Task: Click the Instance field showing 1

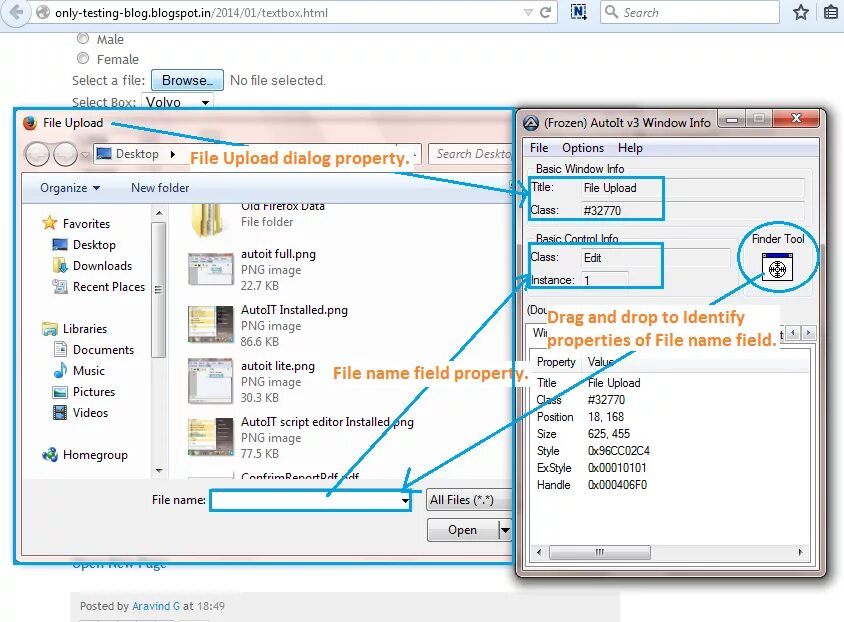Action: pyautogui.click(x=604, y=280)
